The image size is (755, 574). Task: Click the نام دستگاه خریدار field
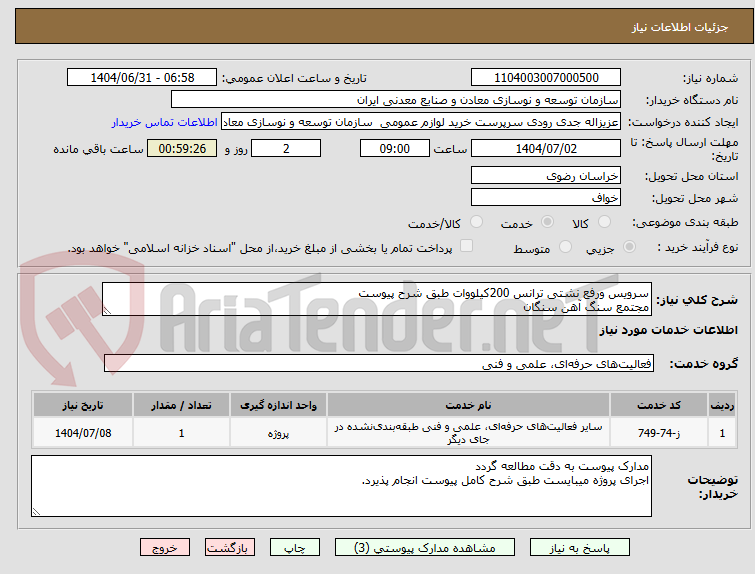click(x=396, y=100)
